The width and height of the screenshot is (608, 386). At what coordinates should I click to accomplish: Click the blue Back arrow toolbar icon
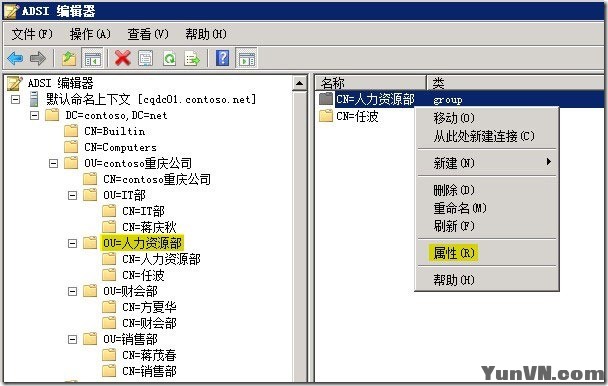click(15, 59)
